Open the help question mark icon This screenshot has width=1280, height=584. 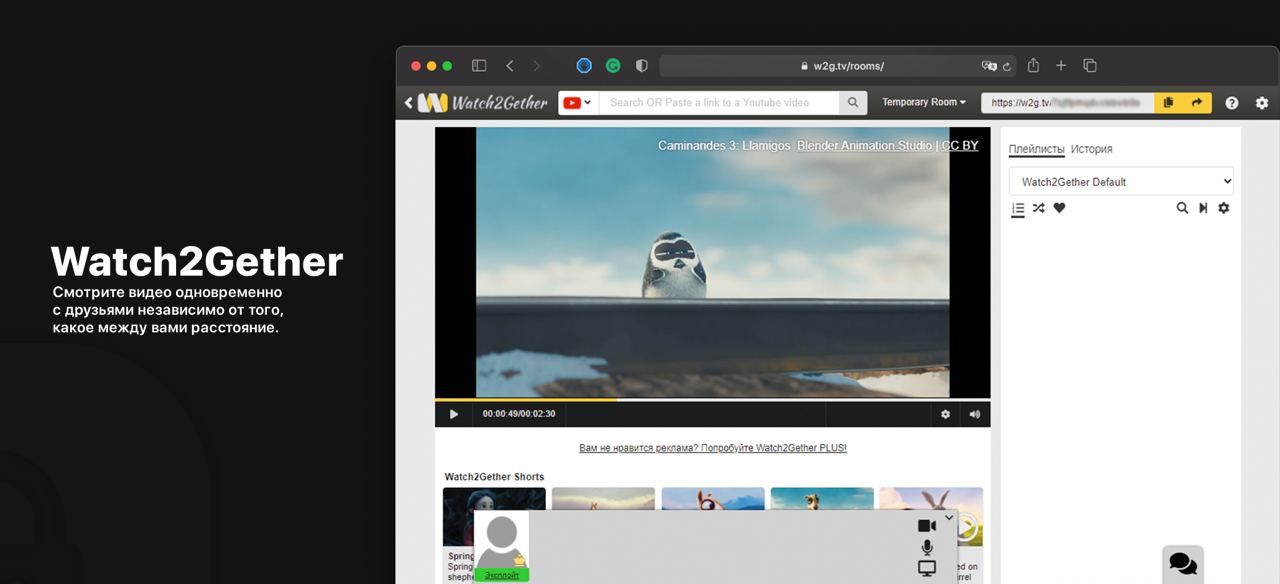tap(1232, 103)
